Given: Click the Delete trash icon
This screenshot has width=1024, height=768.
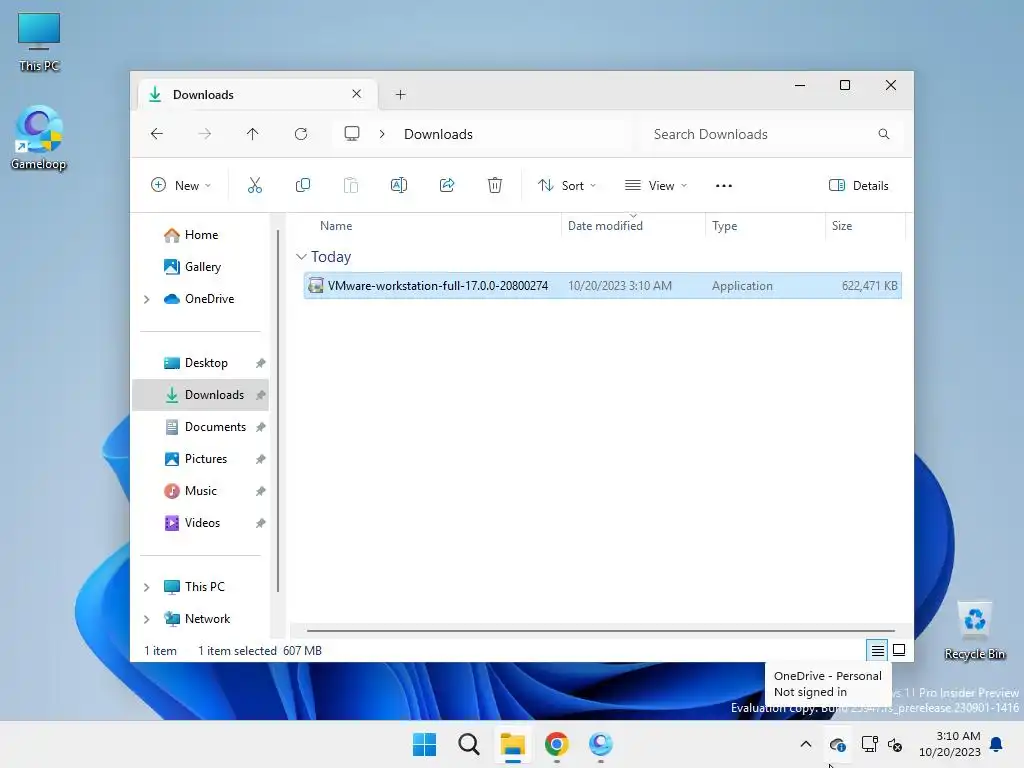Looking at the screenshot, I should point(495,185).
